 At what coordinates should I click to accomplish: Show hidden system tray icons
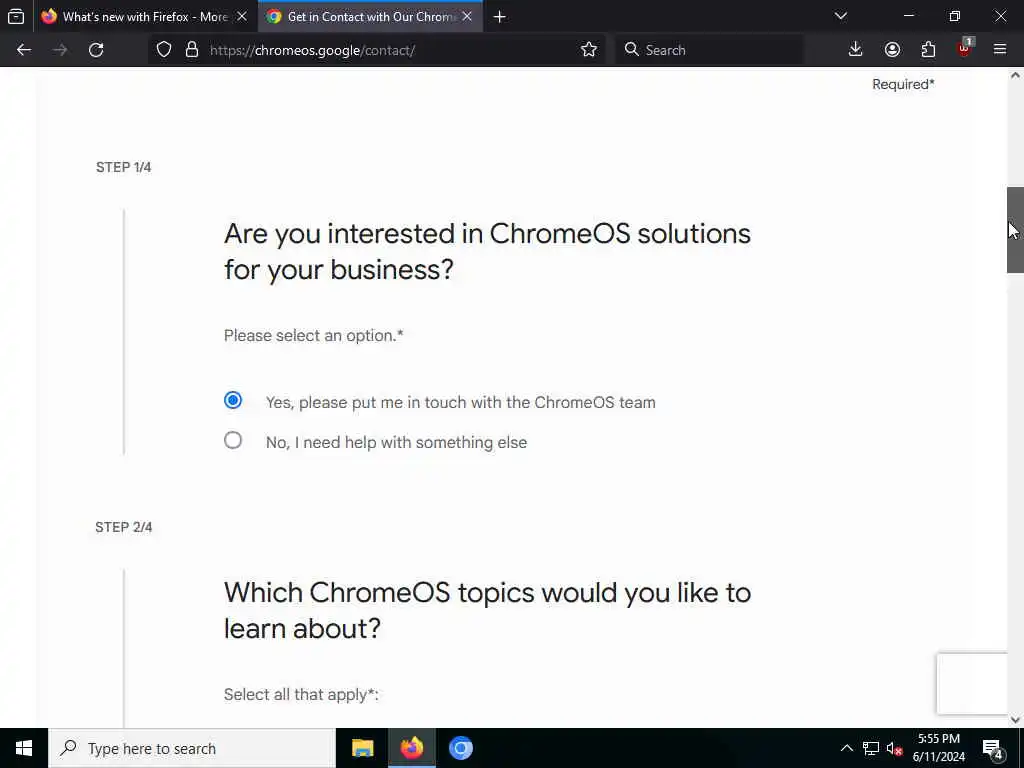(846, 748)
